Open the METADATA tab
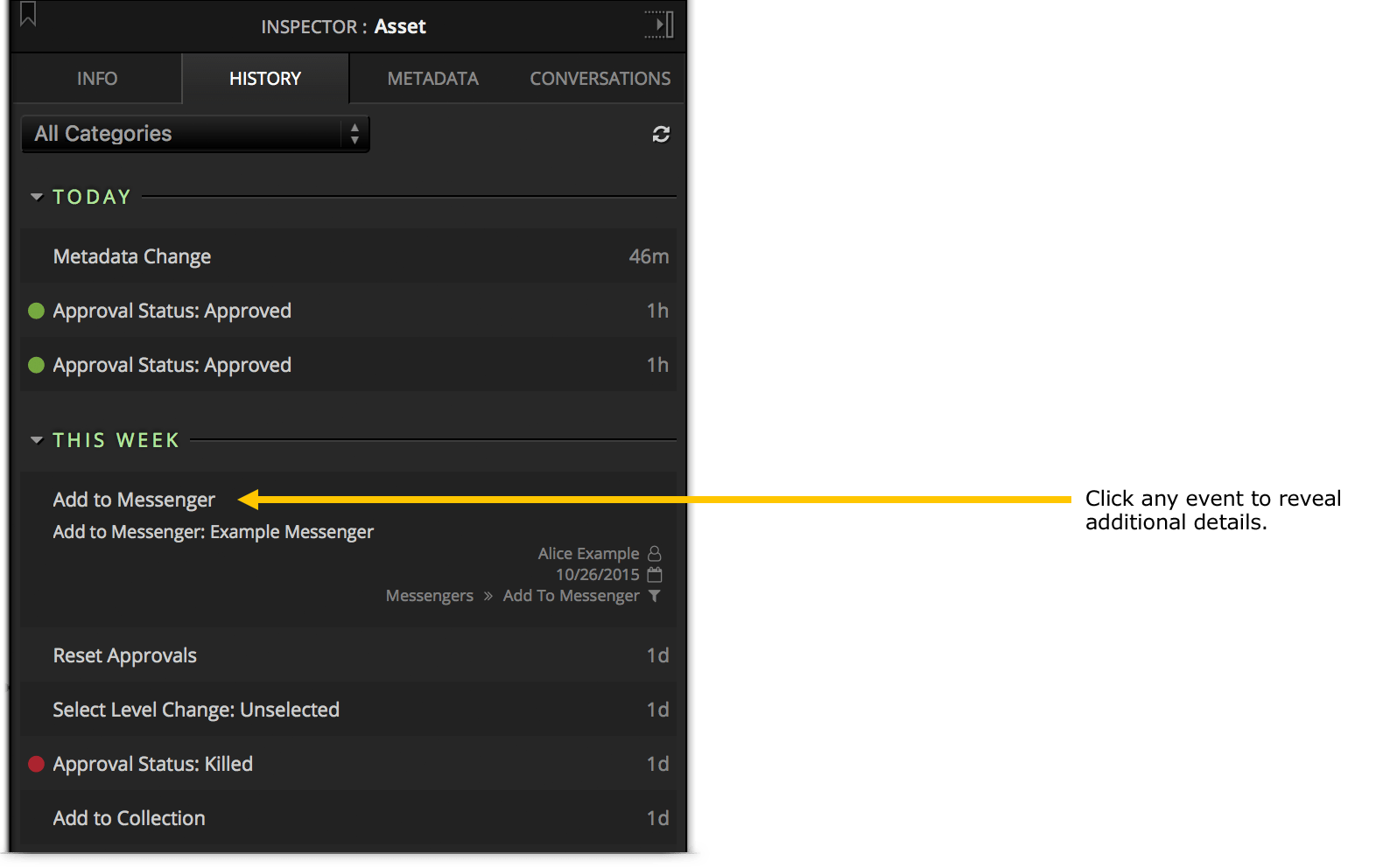The width and height of the screenshot is (1383, 868). (x=433, y=79)
